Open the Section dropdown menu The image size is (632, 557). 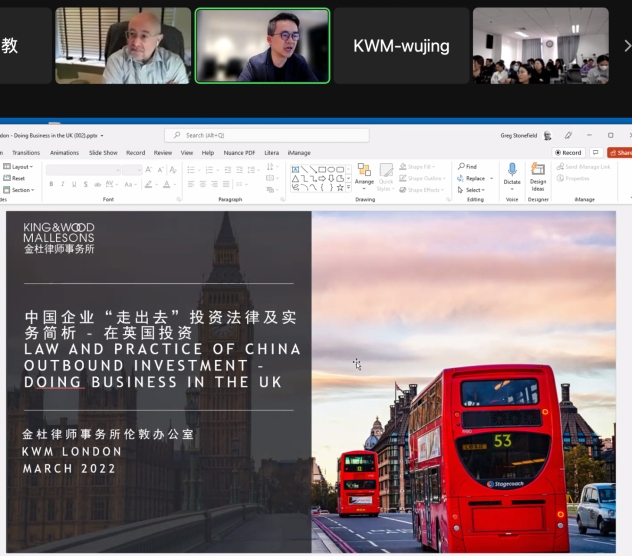point(22,189)
